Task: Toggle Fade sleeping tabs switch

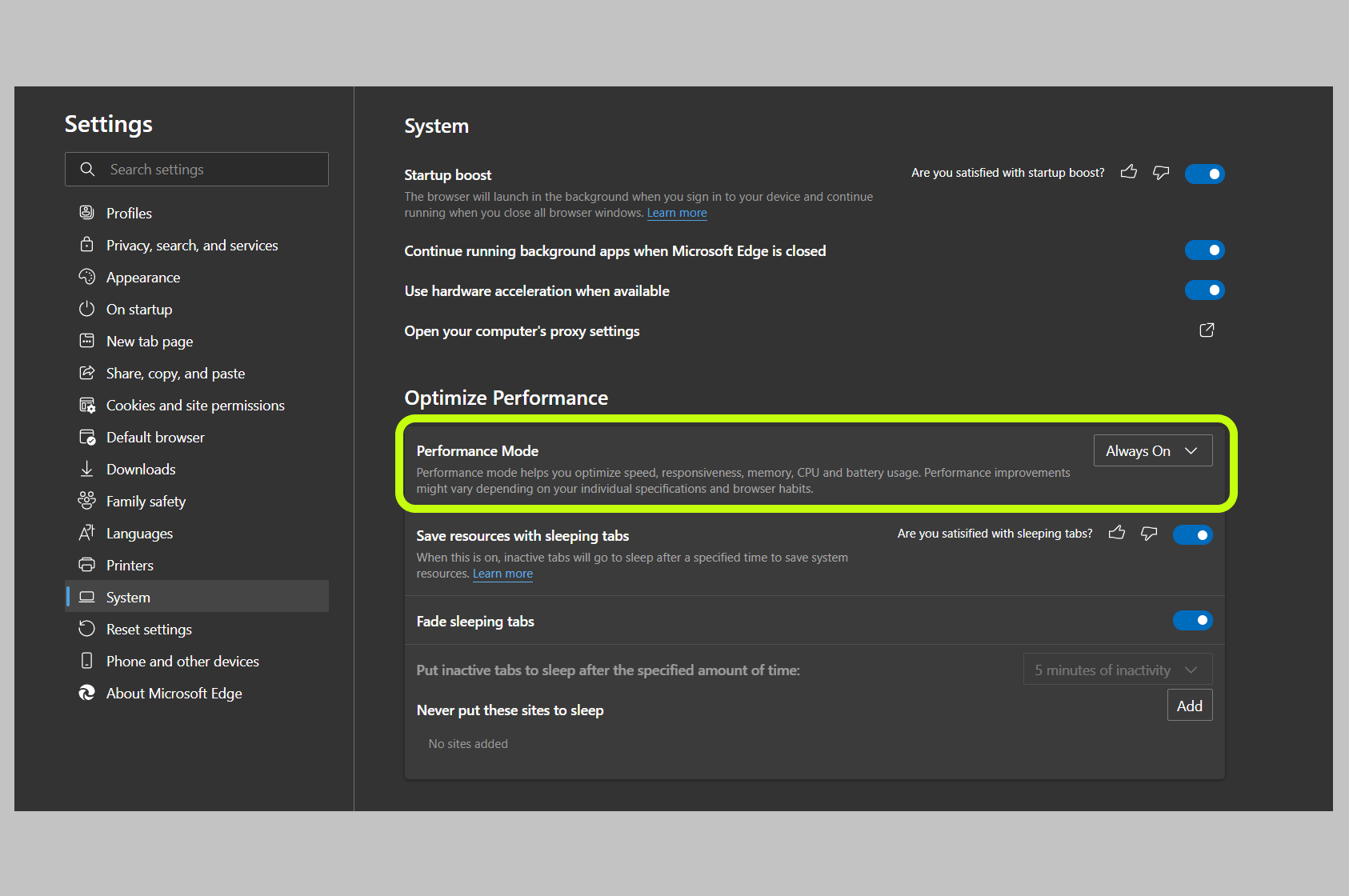Action: 1193,620
